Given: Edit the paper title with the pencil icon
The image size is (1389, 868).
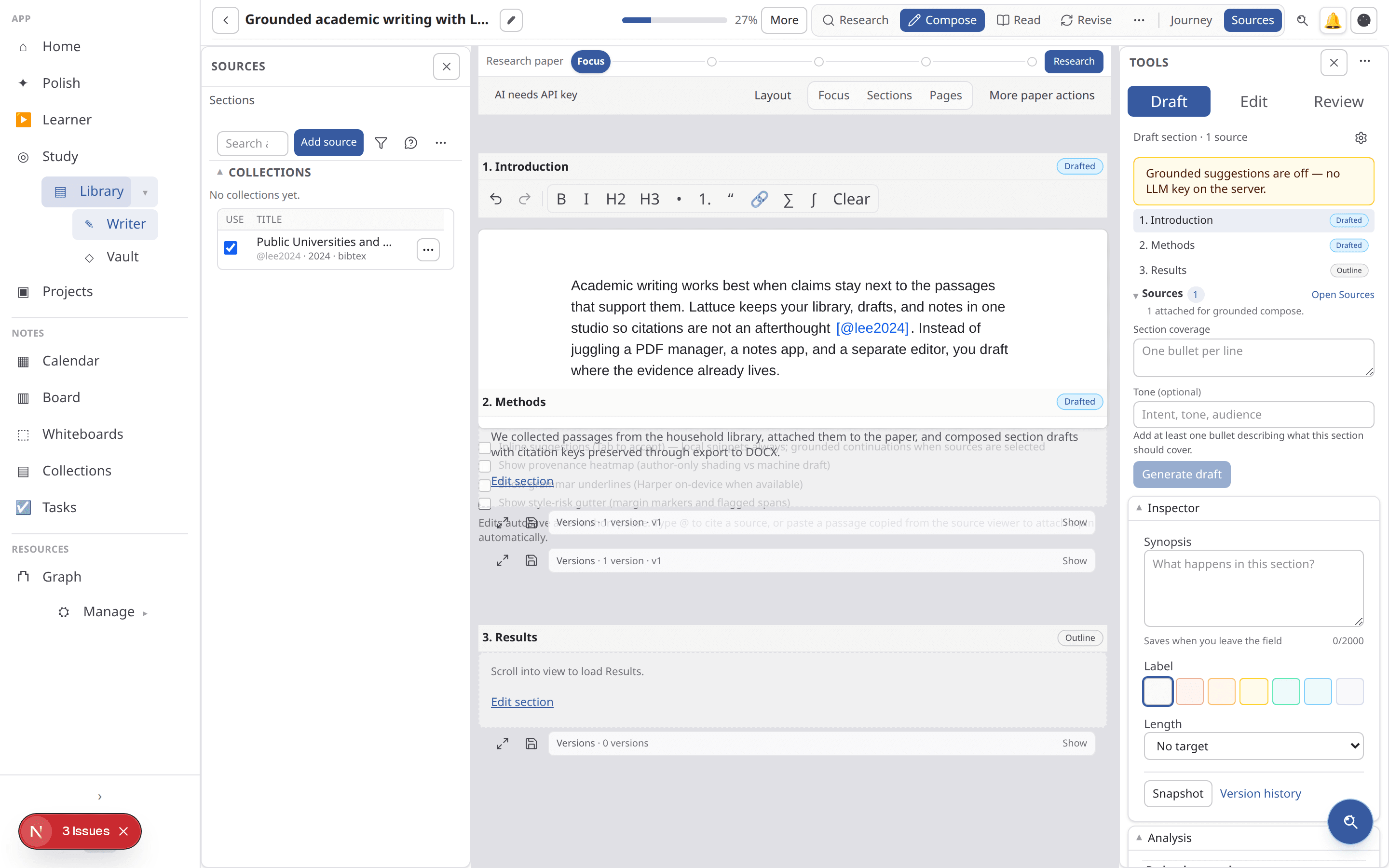Looking at the screenshot, I should [511, 20].
